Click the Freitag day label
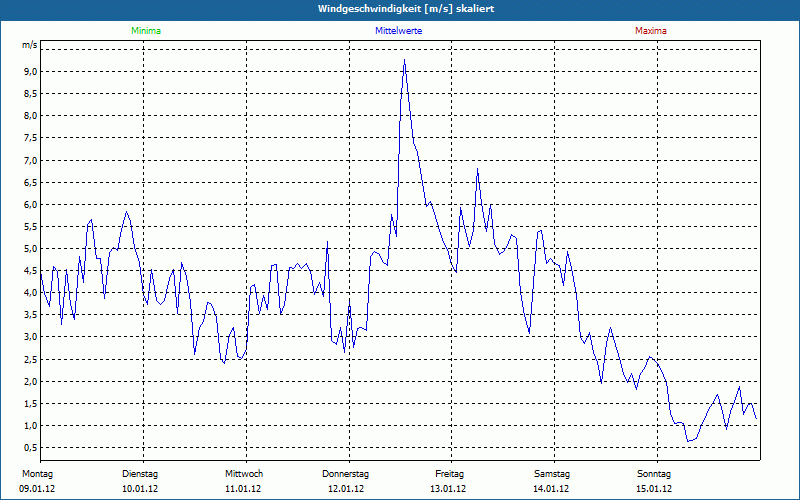This screenshot has width=800, height=500. [449, 474]
